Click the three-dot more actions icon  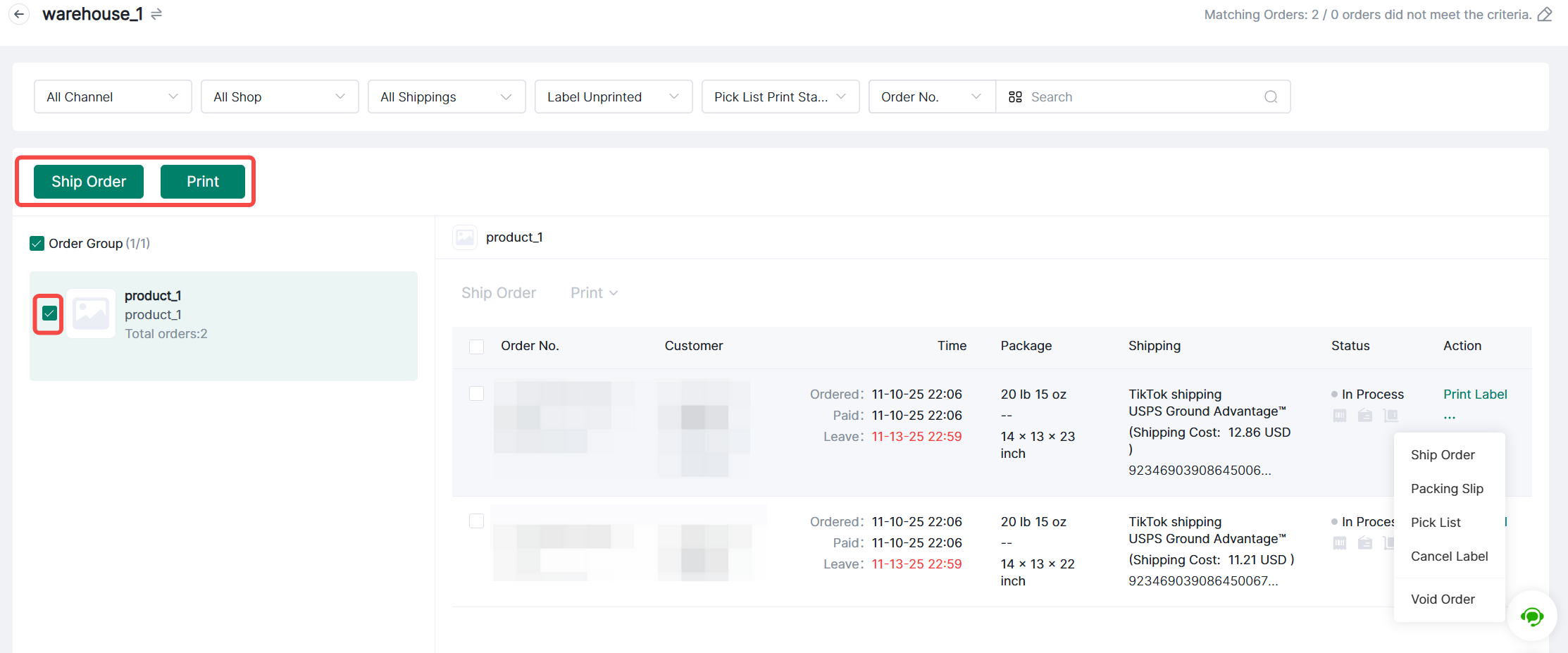[1449, 417]
